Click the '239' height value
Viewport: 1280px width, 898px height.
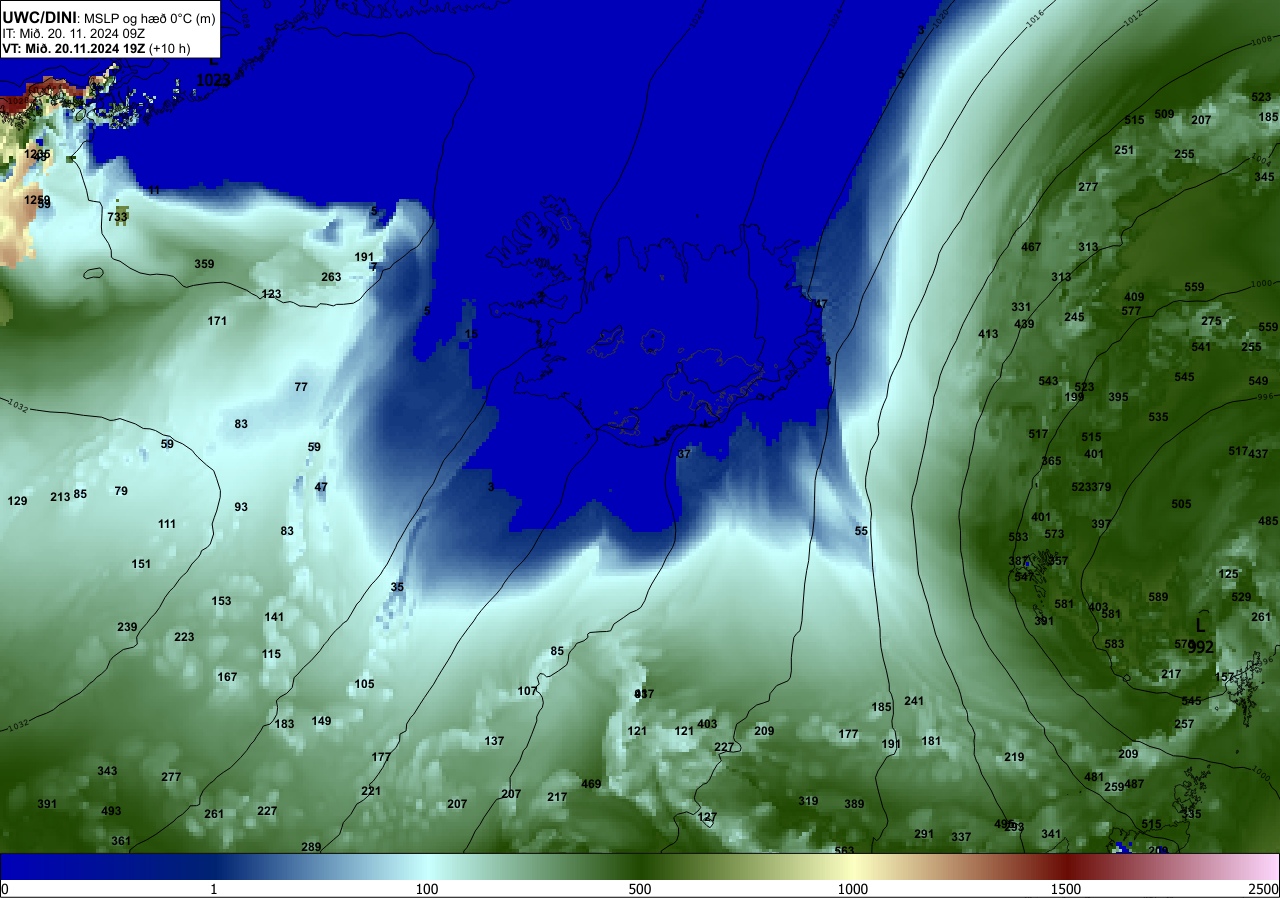[x=127, y=627]
